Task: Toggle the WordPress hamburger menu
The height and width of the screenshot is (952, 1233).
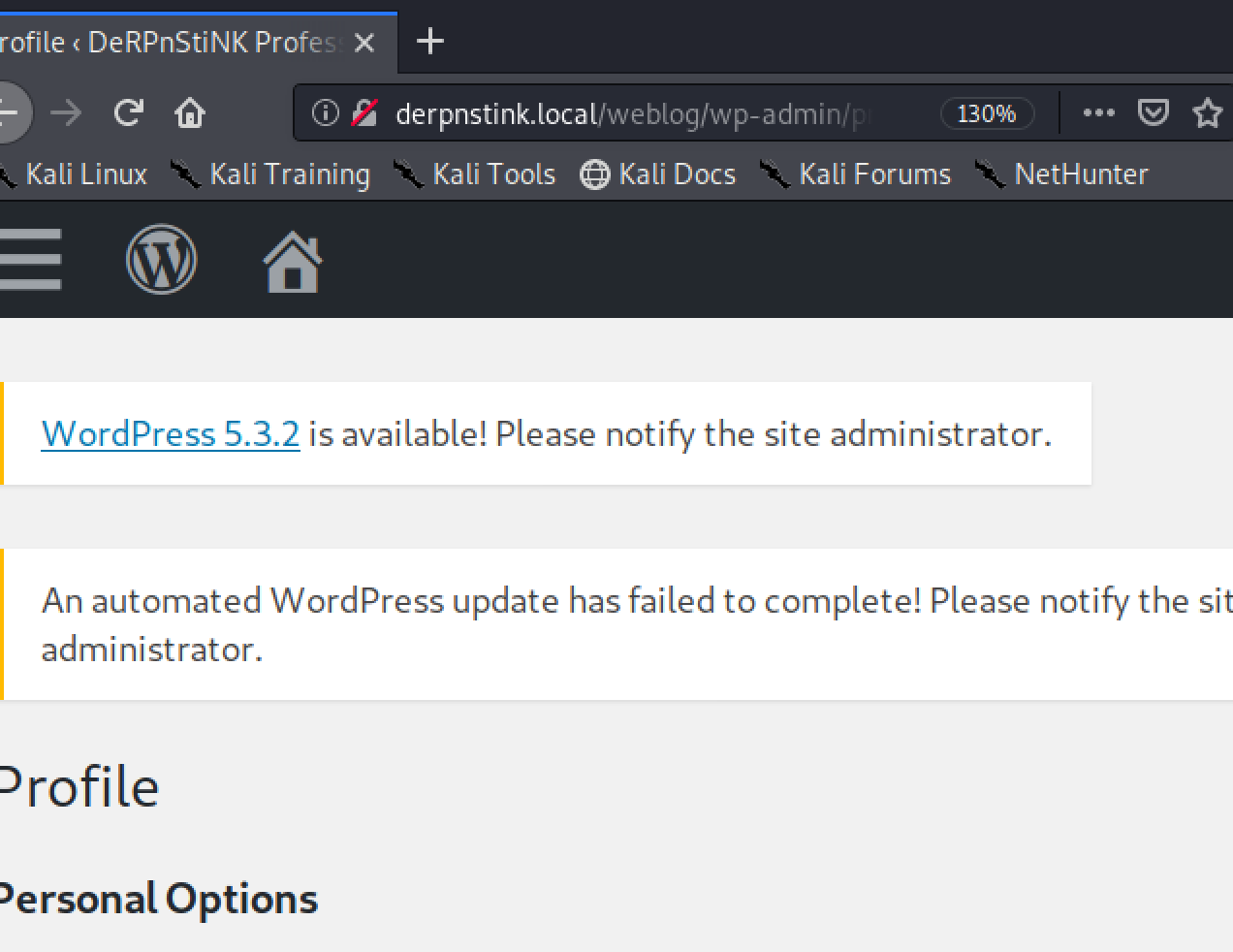Action: click(31, 260)
